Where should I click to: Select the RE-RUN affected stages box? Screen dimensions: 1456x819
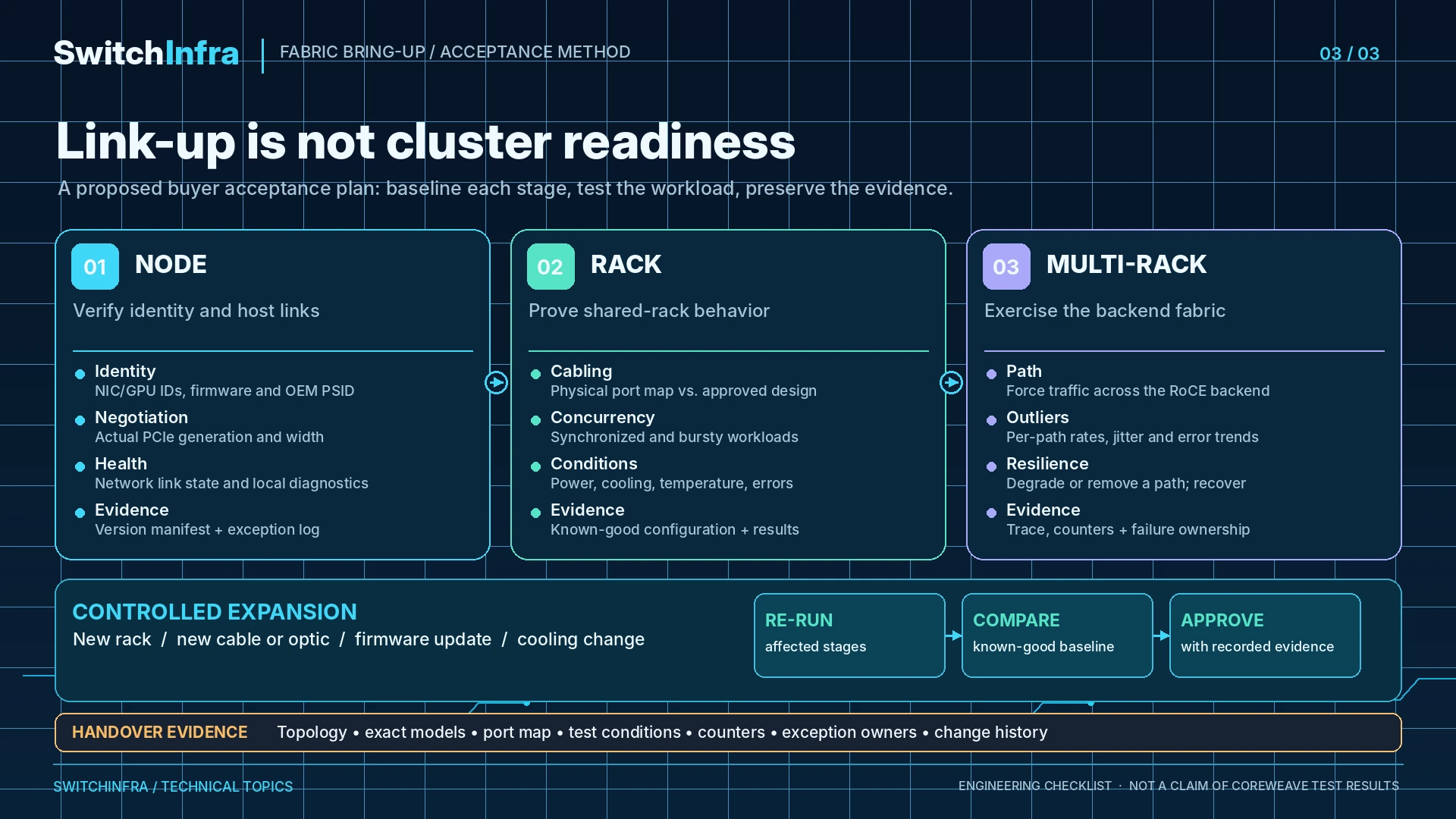click(849, 635)
